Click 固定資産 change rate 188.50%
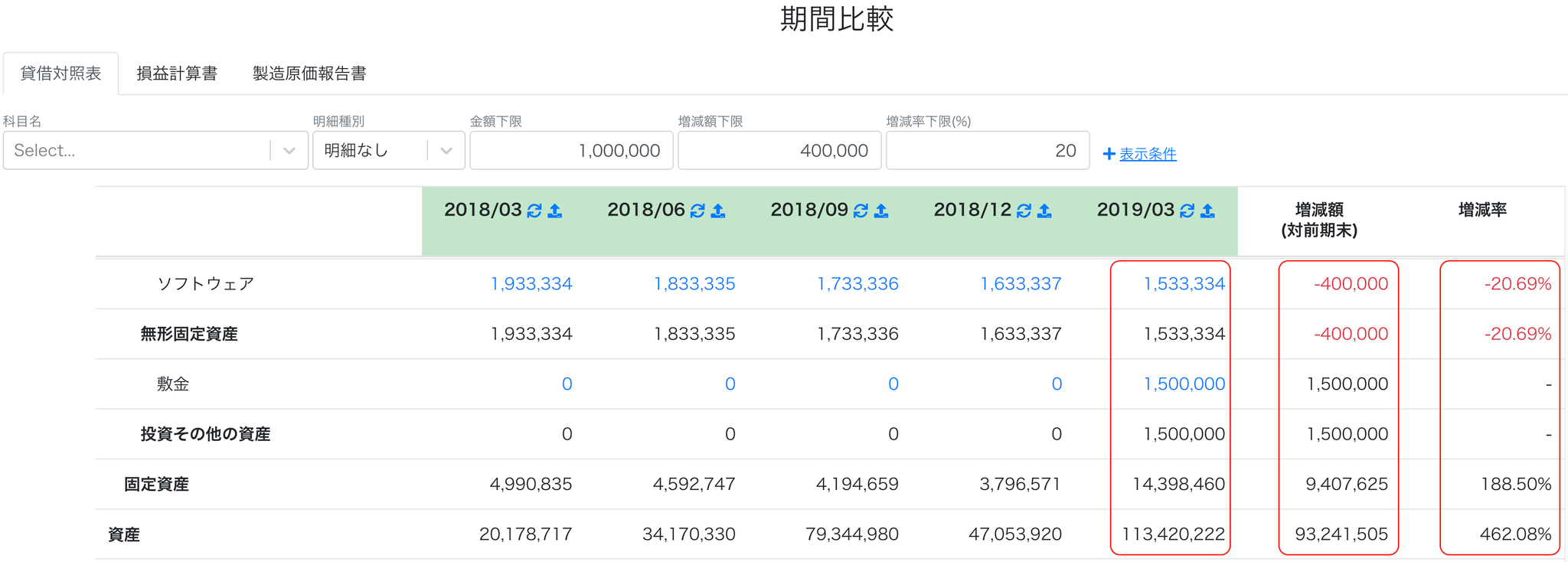This screenshot has width=1568, height=562. 1516,485
